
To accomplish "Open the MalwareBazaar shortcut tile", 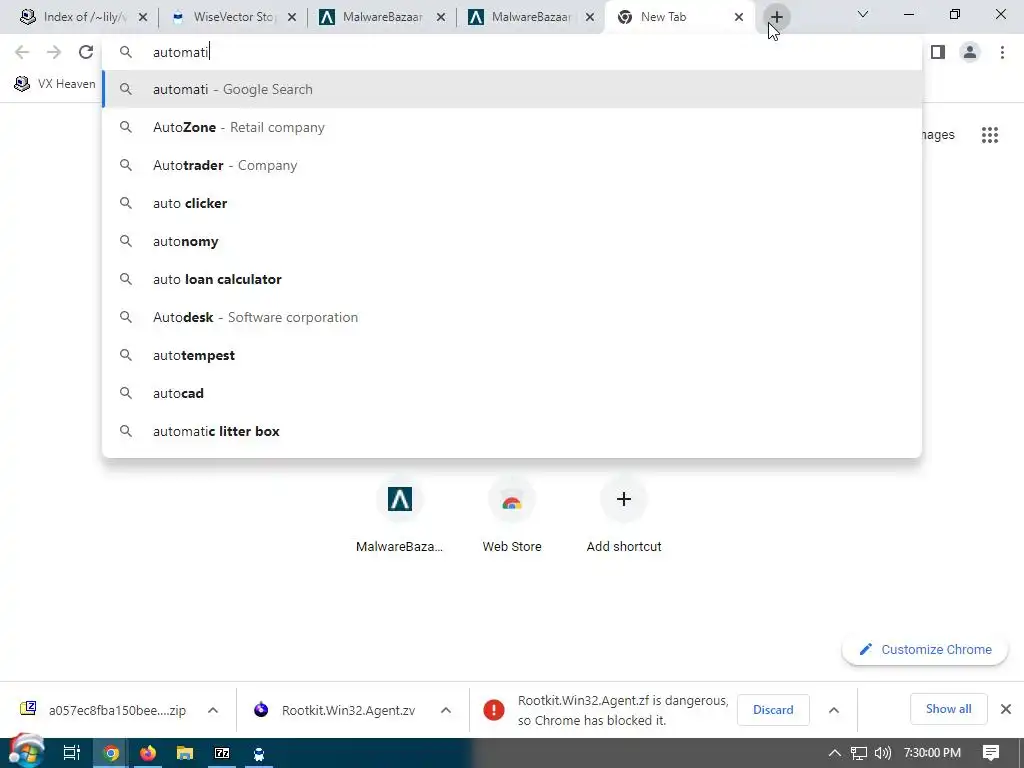I will point(400,515).
